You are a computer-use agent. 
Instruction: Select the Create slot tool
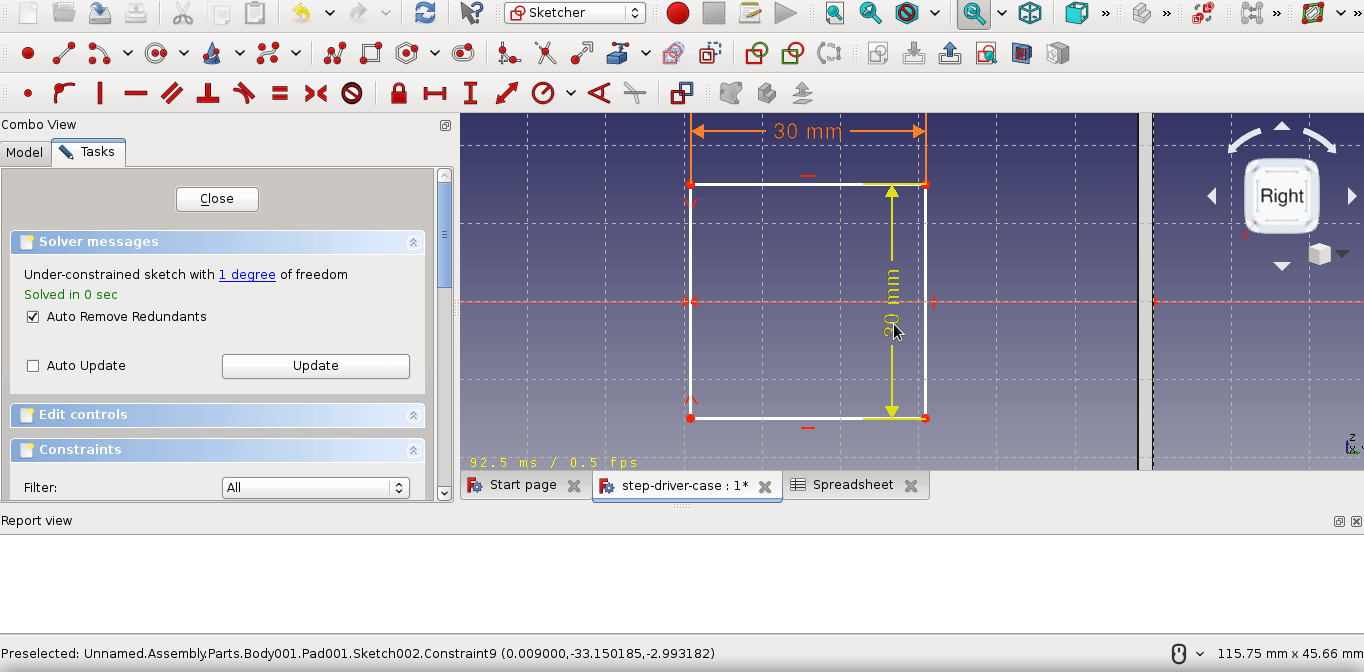coord(462,53)
